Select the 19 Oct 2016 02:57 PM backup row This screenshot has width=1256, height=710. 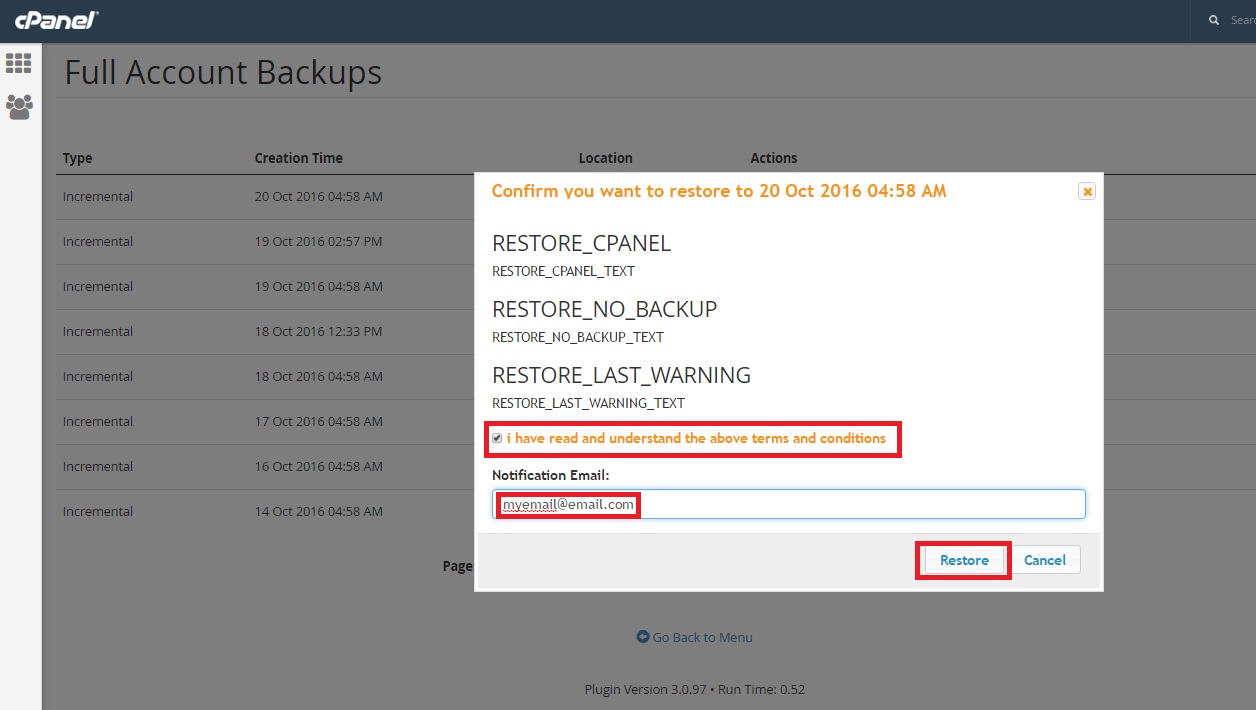[x=318, y=242]
